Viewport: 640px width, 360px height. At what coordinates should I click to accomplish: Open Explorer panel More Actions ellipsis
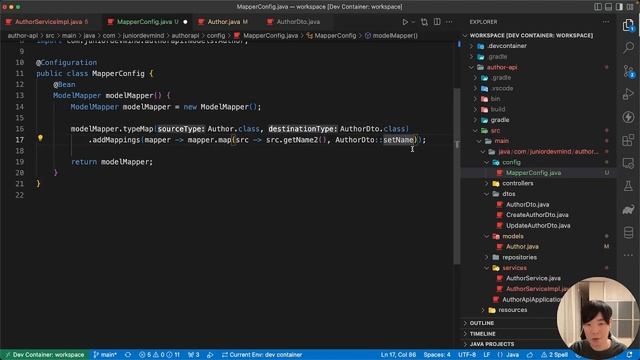click(x=606, y=22)
